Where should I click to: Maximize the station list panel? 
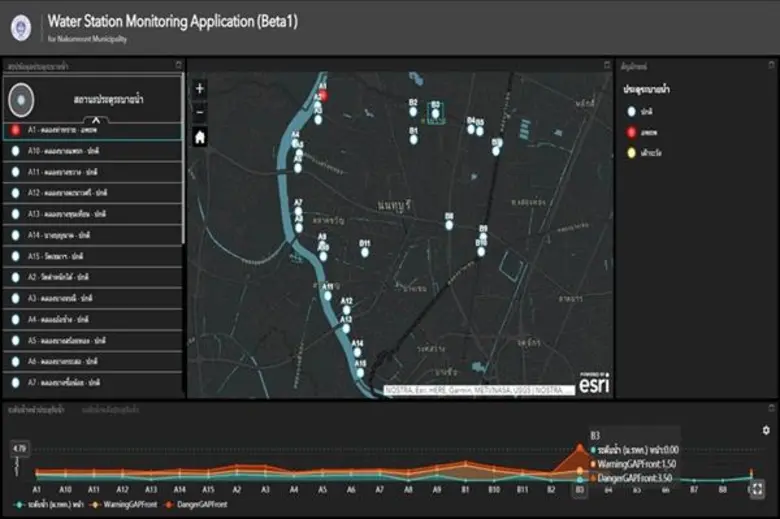(179, 64)
